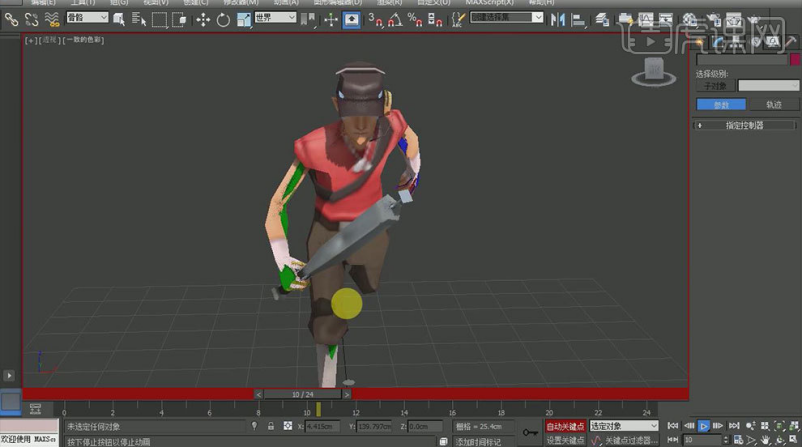Viewport: 803px width, 448px height.
Task: Click time slider next frame arrow
Action: (347, 394)
